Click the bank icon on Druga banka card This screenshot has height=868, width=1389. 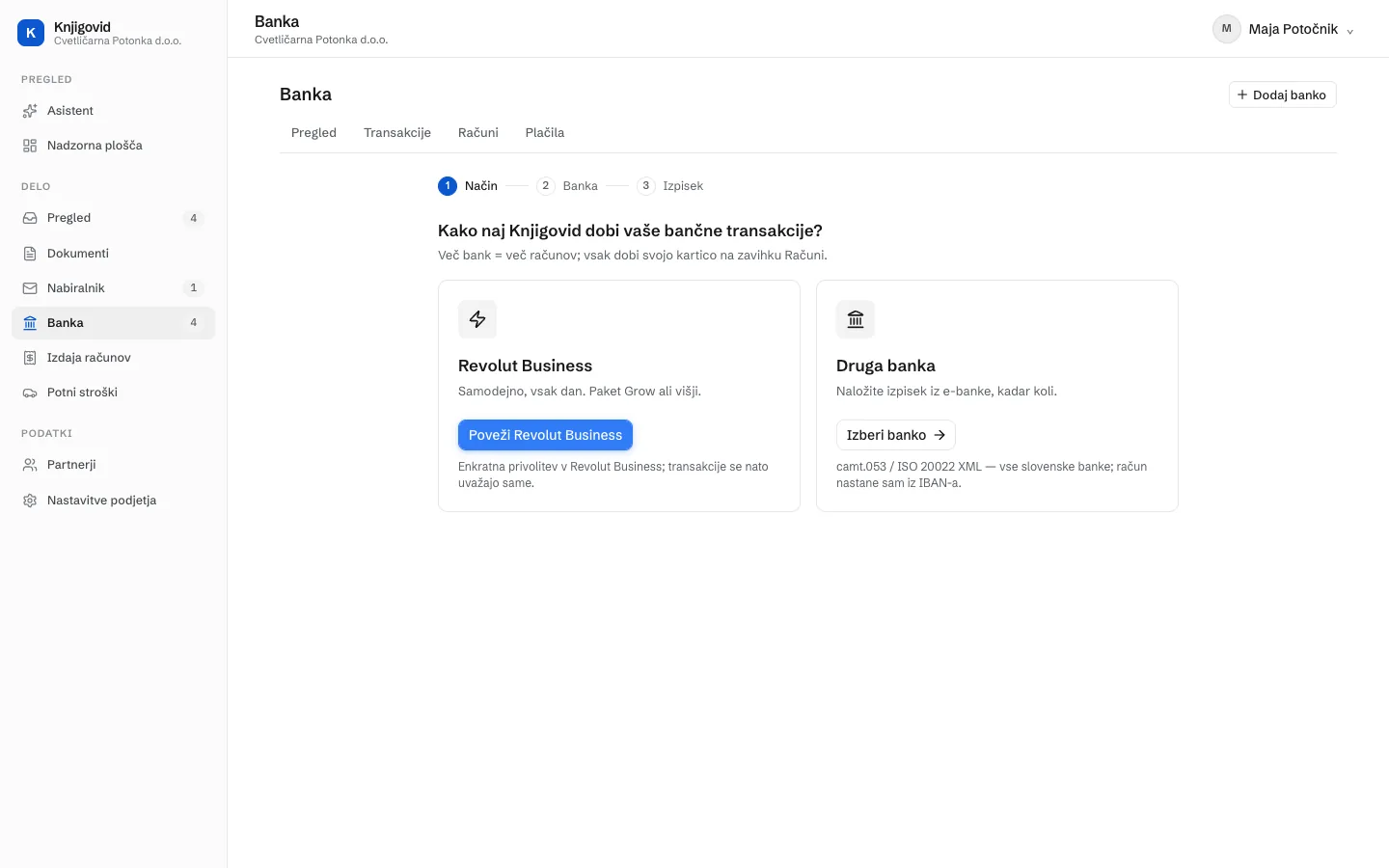pos(856,319)
